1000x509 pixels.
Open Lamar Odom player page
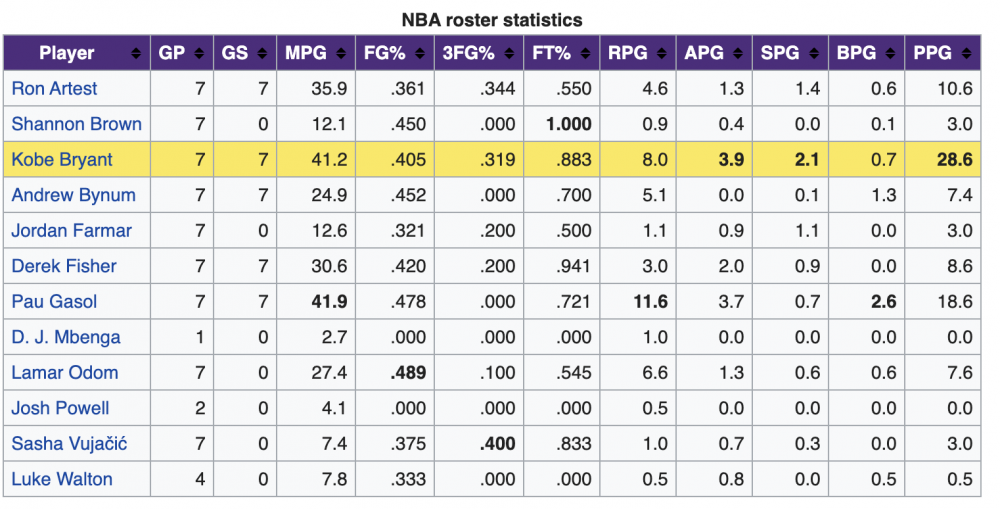pyautogui.click(x=65, y=373)
